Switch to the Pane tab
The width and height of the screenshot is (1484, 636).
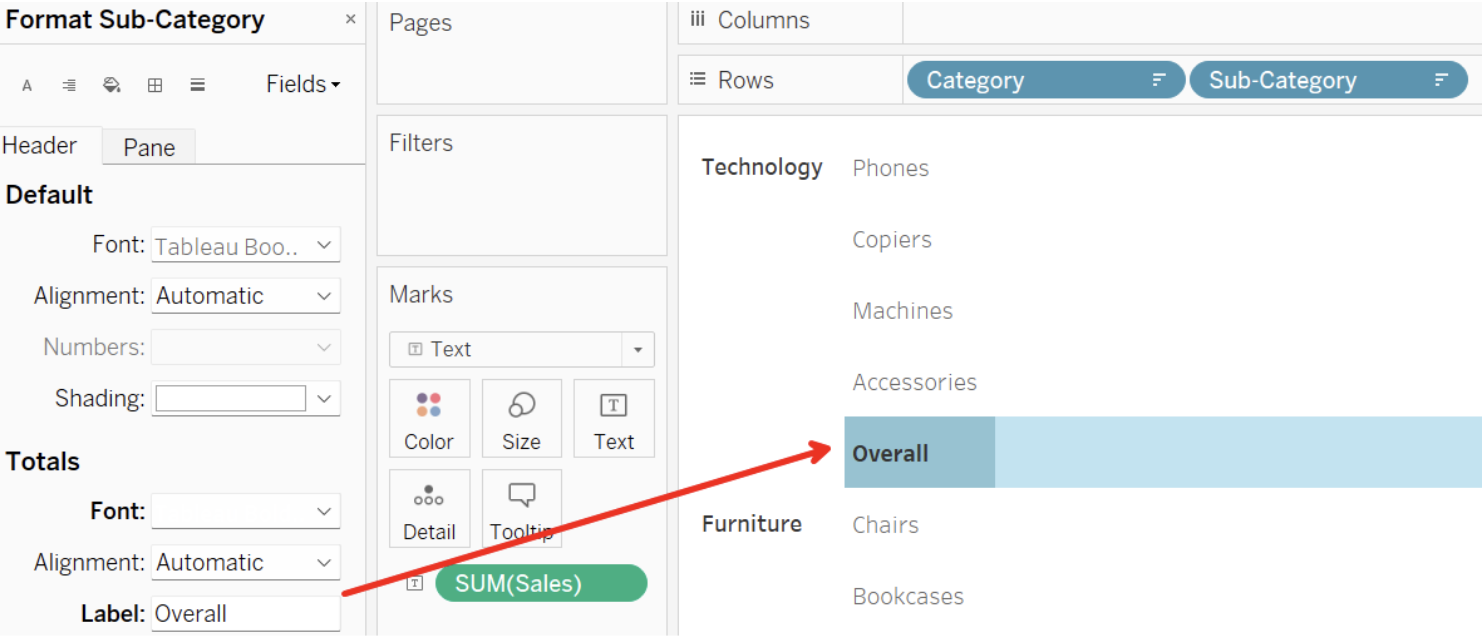(x=148, y=147)
